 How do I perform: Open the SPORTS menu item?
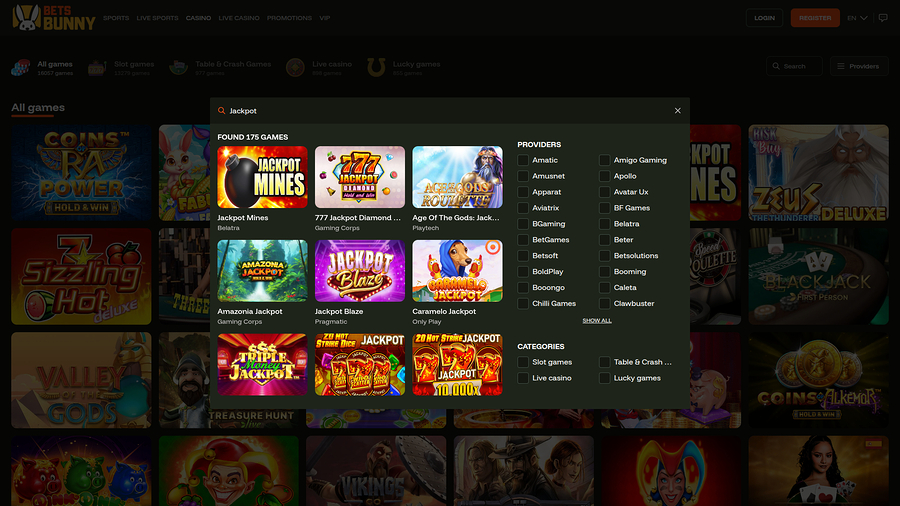[x=116, y=18]
